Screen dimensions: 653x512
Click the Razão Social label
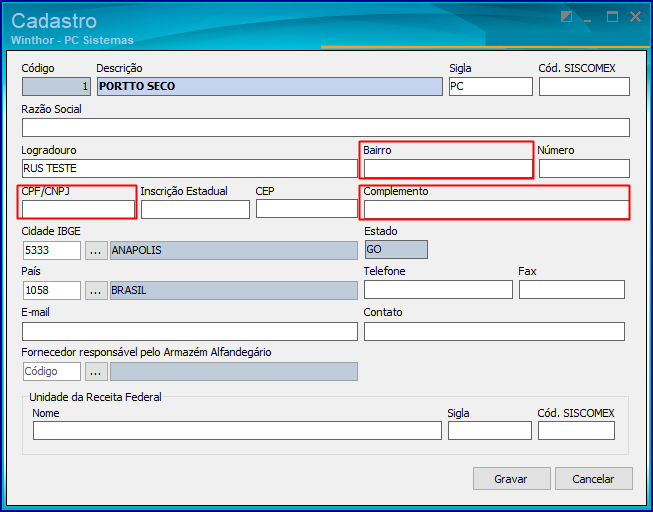click(x=52, y=109)
